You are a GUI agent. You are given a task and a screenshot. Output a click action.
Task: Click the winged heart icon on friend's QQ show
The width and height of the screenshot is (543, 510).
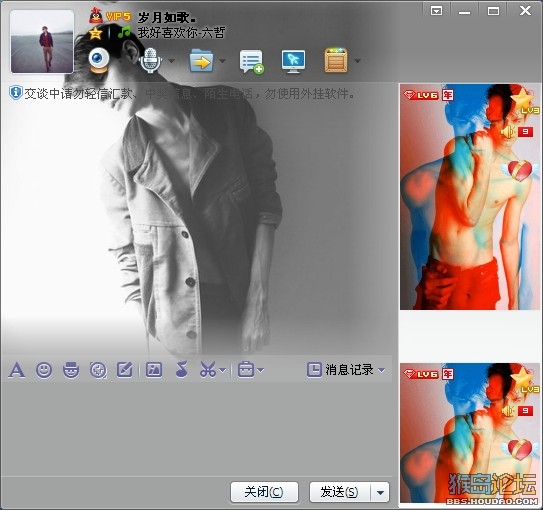tap(519, 170)
